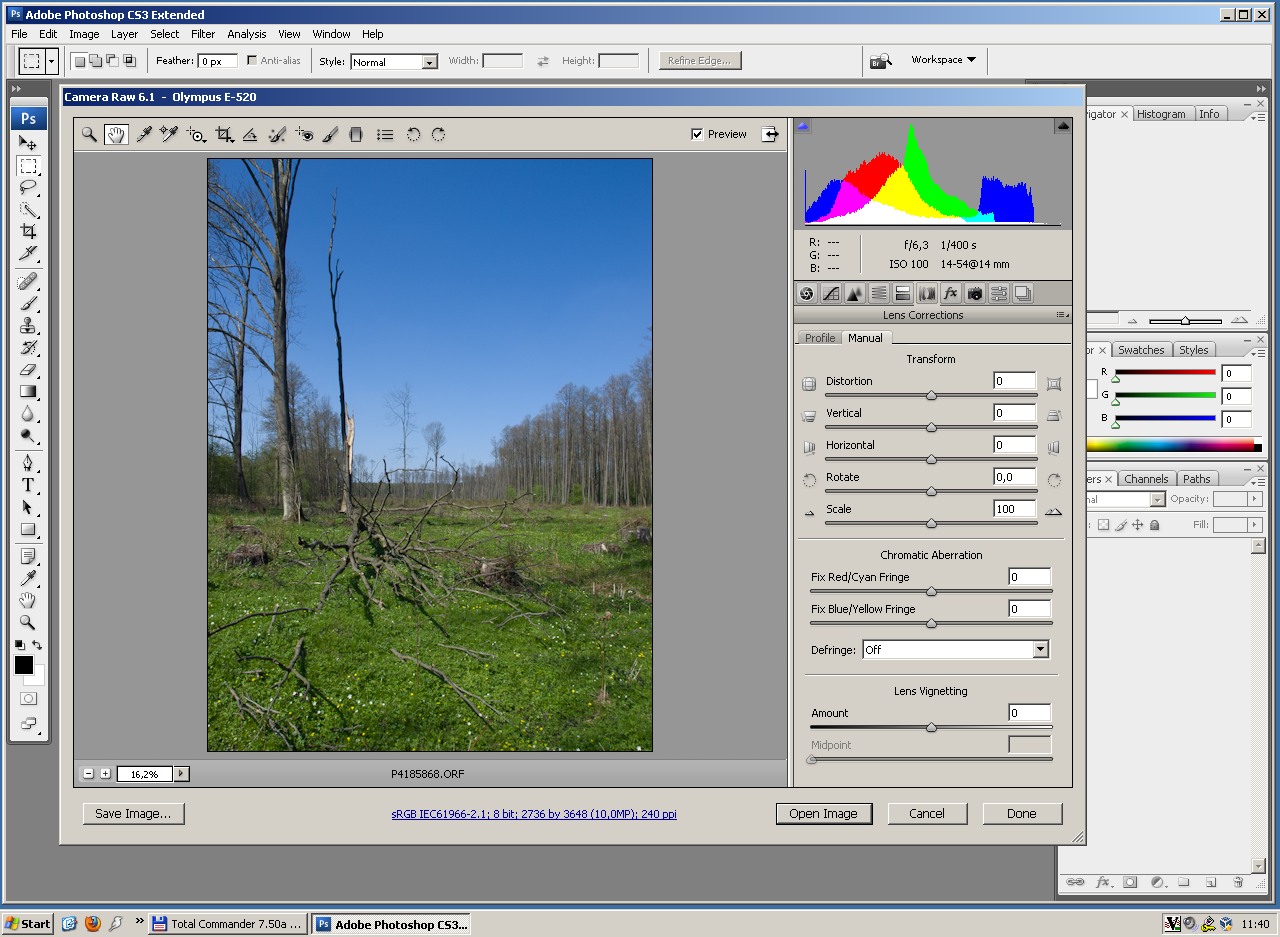
Task: Open the Camera Calibration panel
Action: [975, 294]
